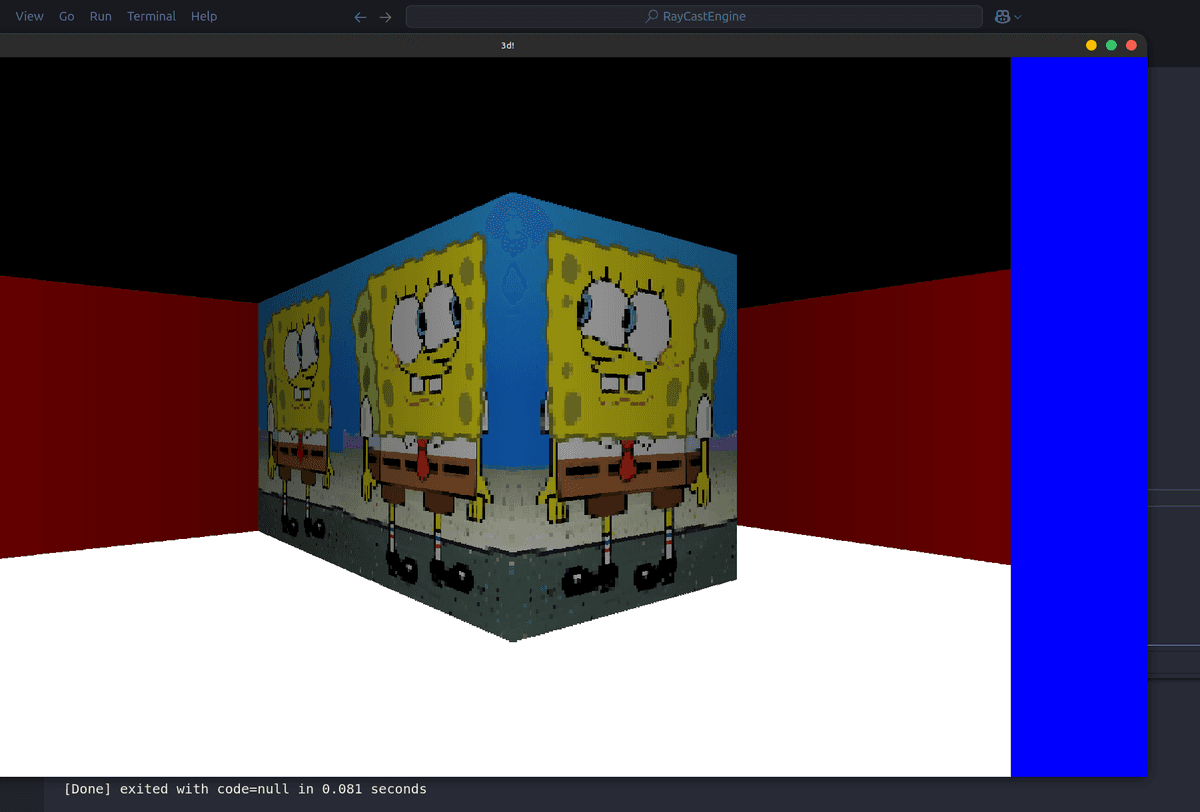Open the Terminal menu
Viewport: 1200px width, 812px height.
click(151, 16)
